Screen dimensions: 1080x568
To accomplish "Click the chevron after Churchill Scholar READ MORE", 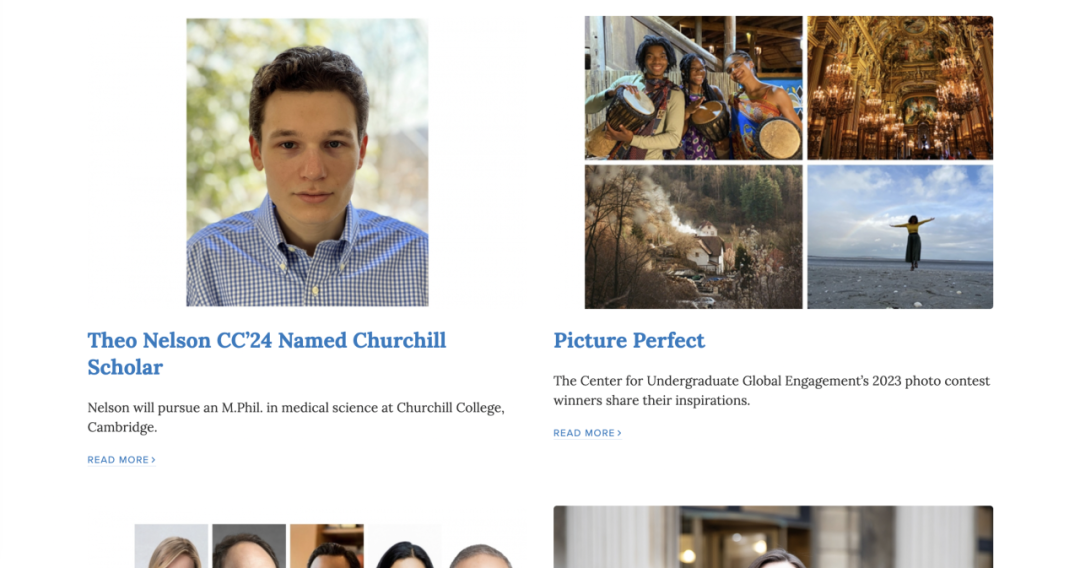I will coord(154,460).
